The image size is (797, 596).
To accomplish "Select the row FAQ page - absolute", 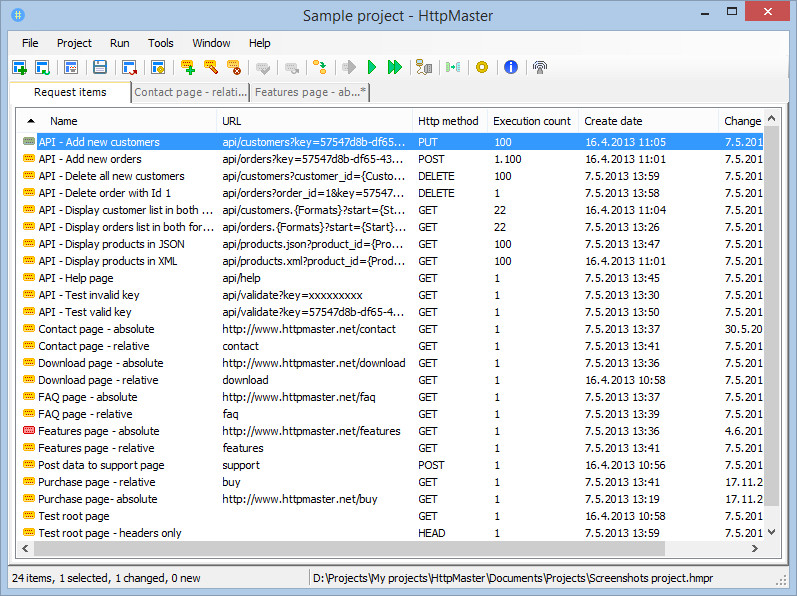I will [x=390, y=397].
